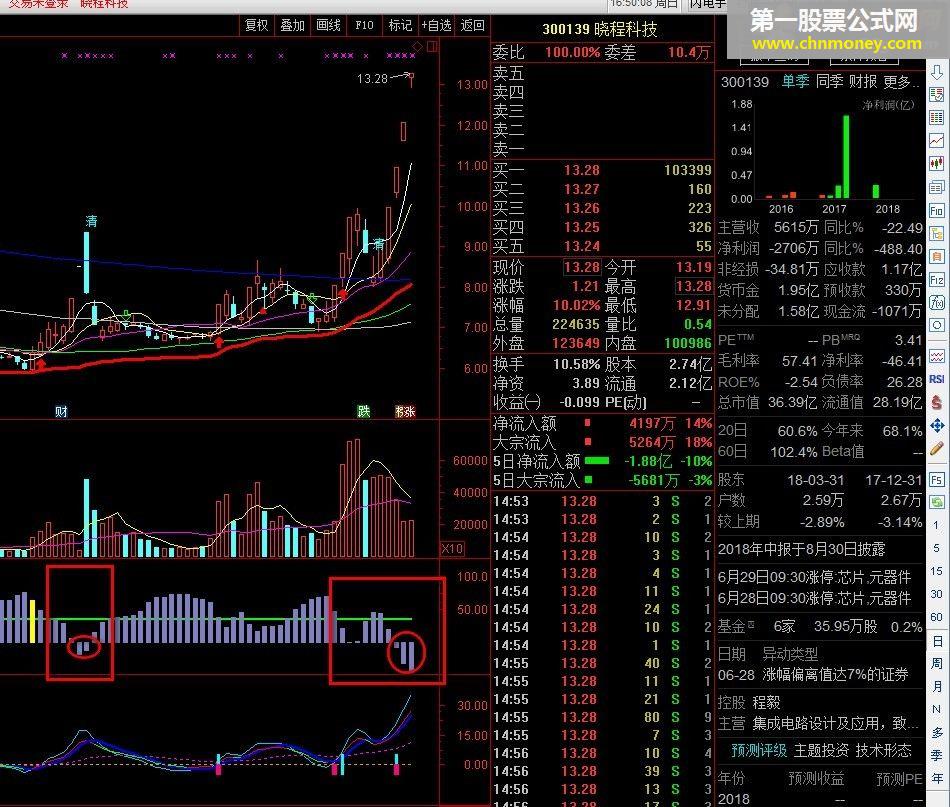Viewport: 950px width, 807px height.
Task: Click the down-arrow icon atop the right sidebar
Action: (x=937, y=72)
